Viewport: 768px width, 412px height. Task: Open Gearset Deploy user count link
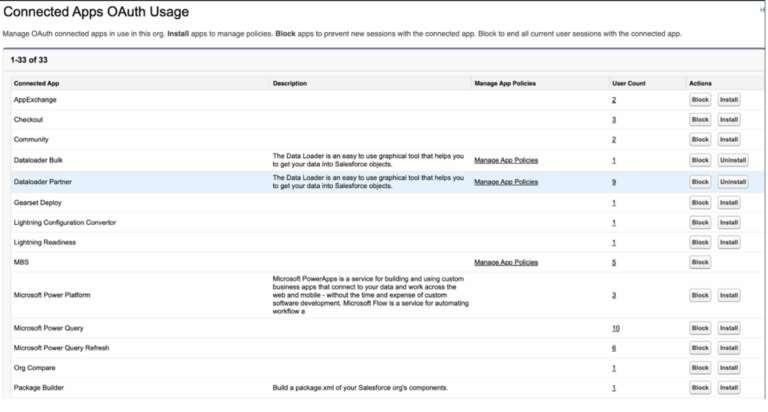click(614, 203)
